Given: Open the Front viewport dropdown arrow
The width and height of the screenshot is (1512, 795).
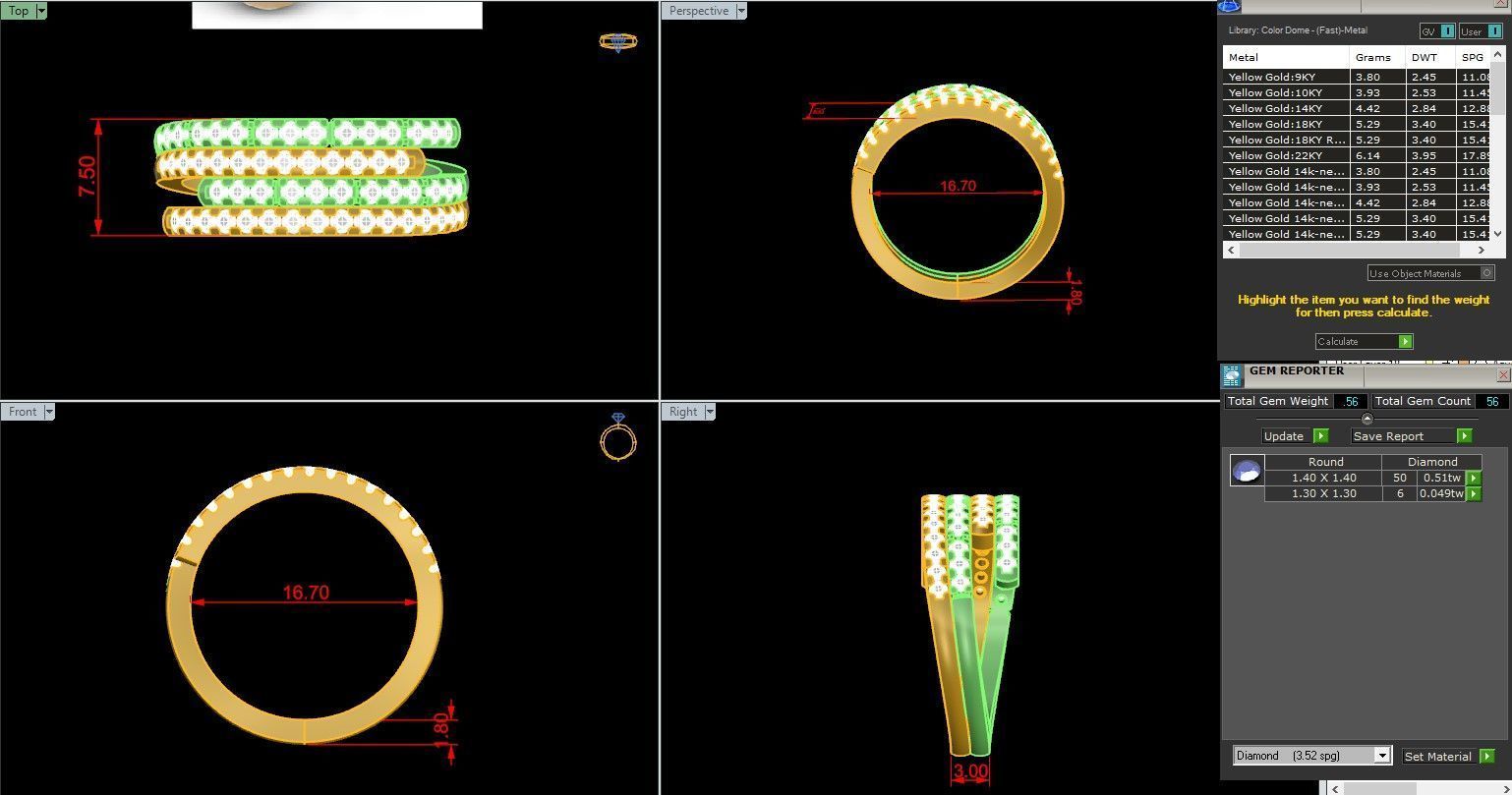Looking at the screenshot, I should click(x=49, y=412).
